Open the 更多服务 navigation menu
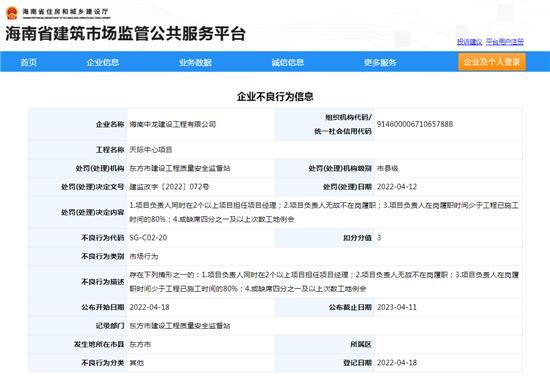The image size is (550, 381). coord(380,62)
